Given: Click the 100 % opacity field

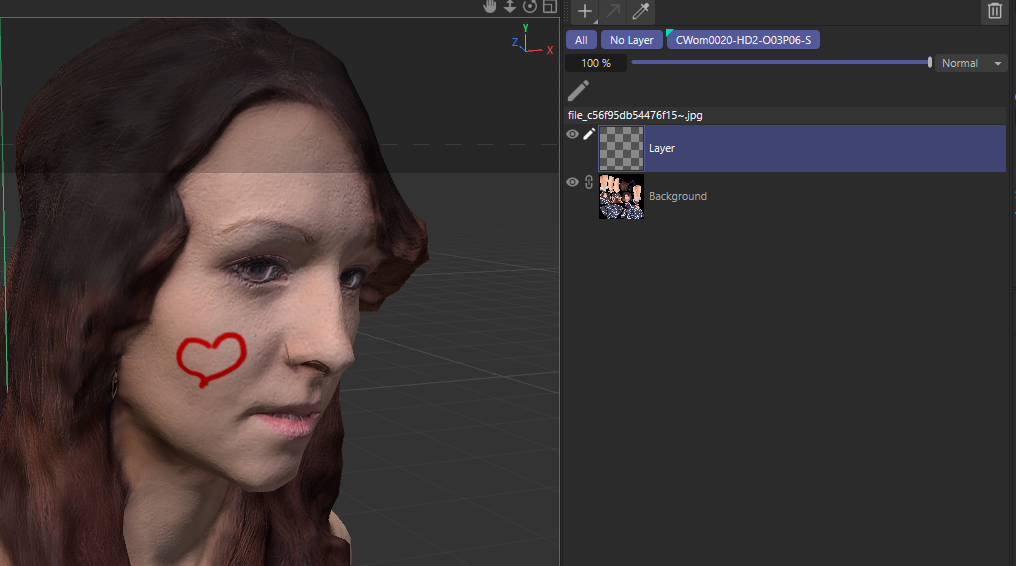Looking at the screenshot, I should click(596, 63).
